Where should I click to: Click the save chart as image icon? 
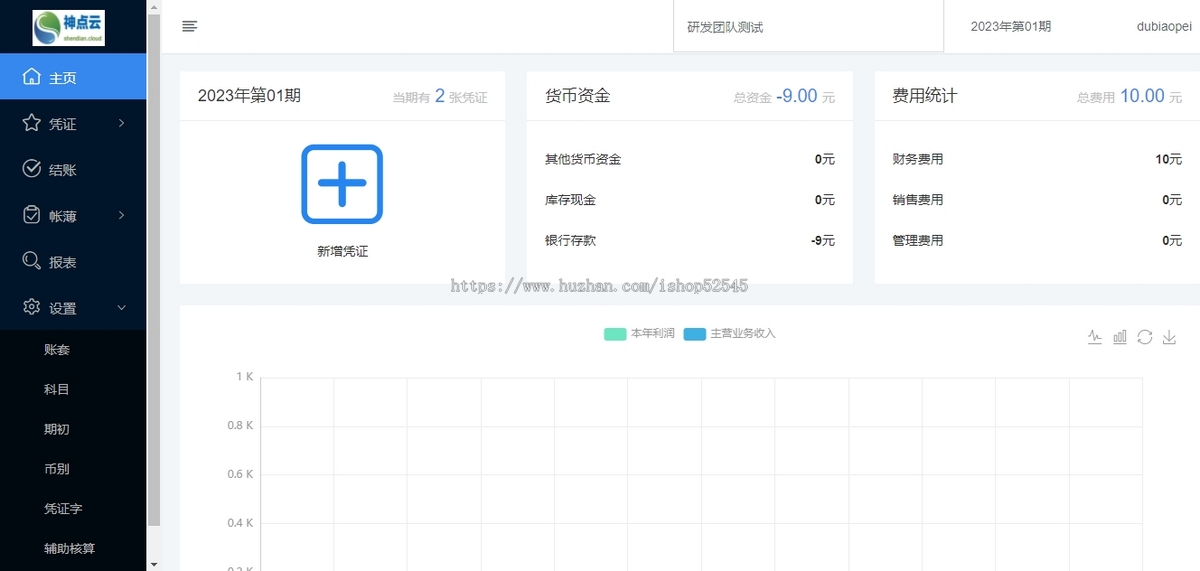point(1169,337)
